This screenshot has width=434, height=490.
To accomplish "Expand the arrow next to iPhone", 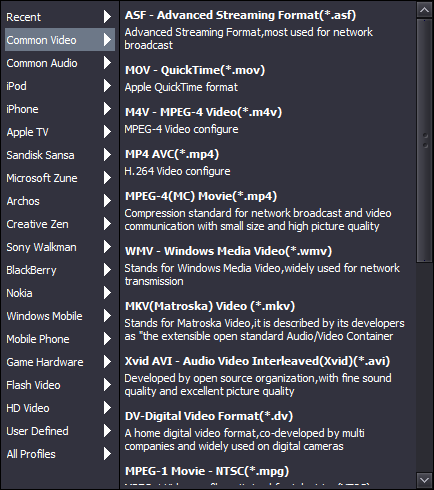I will (107, 109).
